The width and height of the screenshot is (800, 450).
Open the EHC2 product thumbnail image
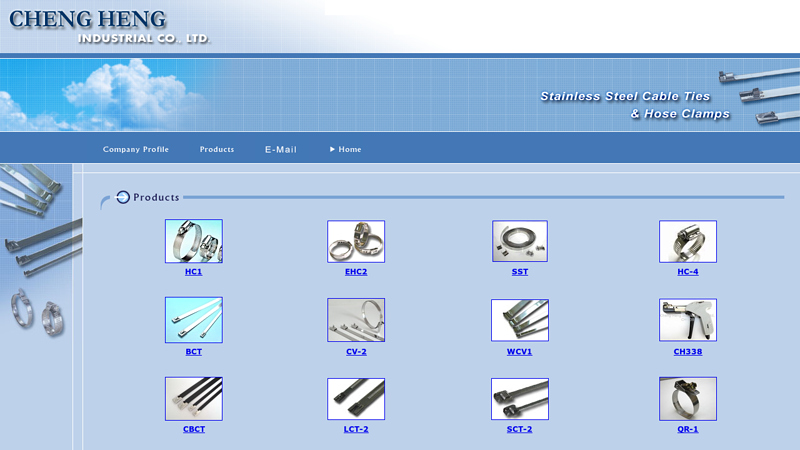tap(356, 242)
